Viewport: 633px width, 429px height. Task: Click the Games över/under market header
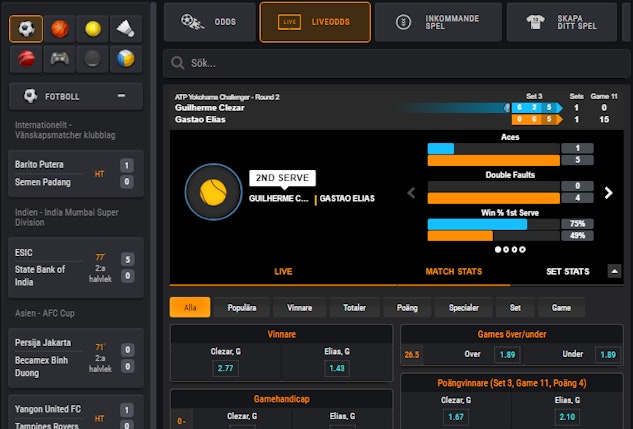[512, 334]
